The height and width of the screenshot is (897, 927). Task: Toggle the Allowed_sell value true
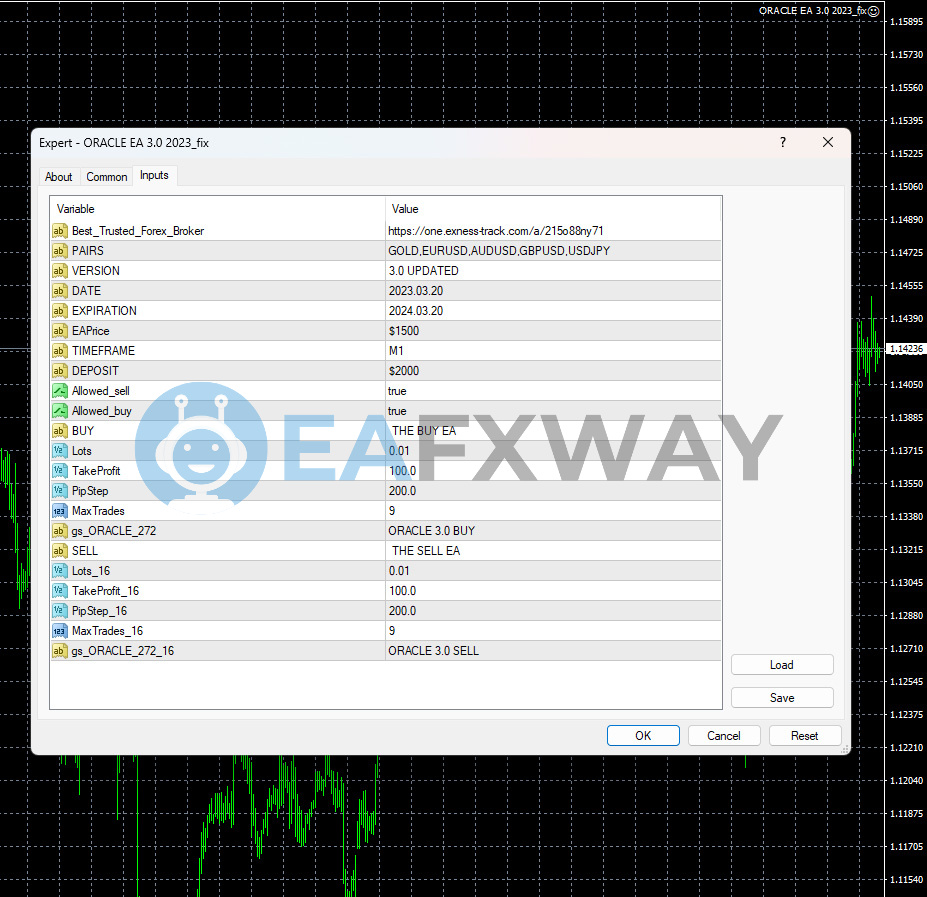tap(397, 391)
